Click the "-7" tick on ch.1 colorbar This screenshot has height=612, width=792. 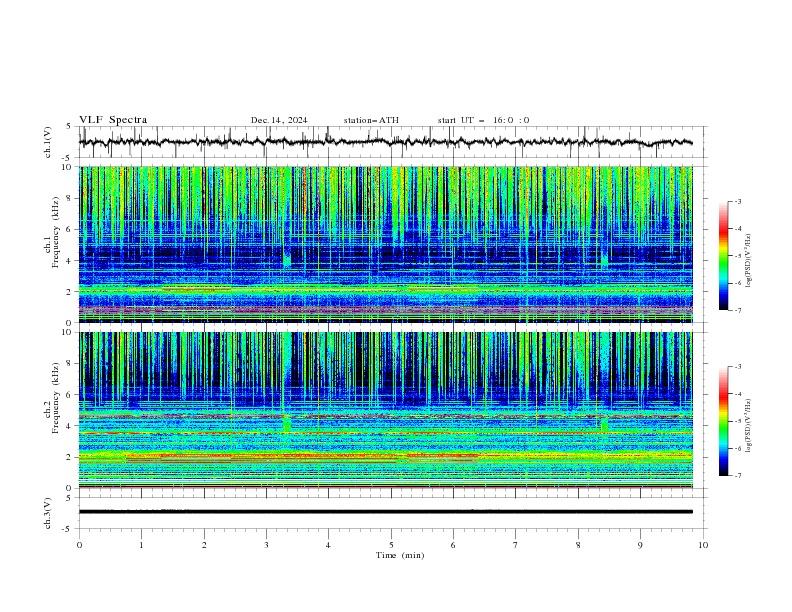click(x=737, y=310)
